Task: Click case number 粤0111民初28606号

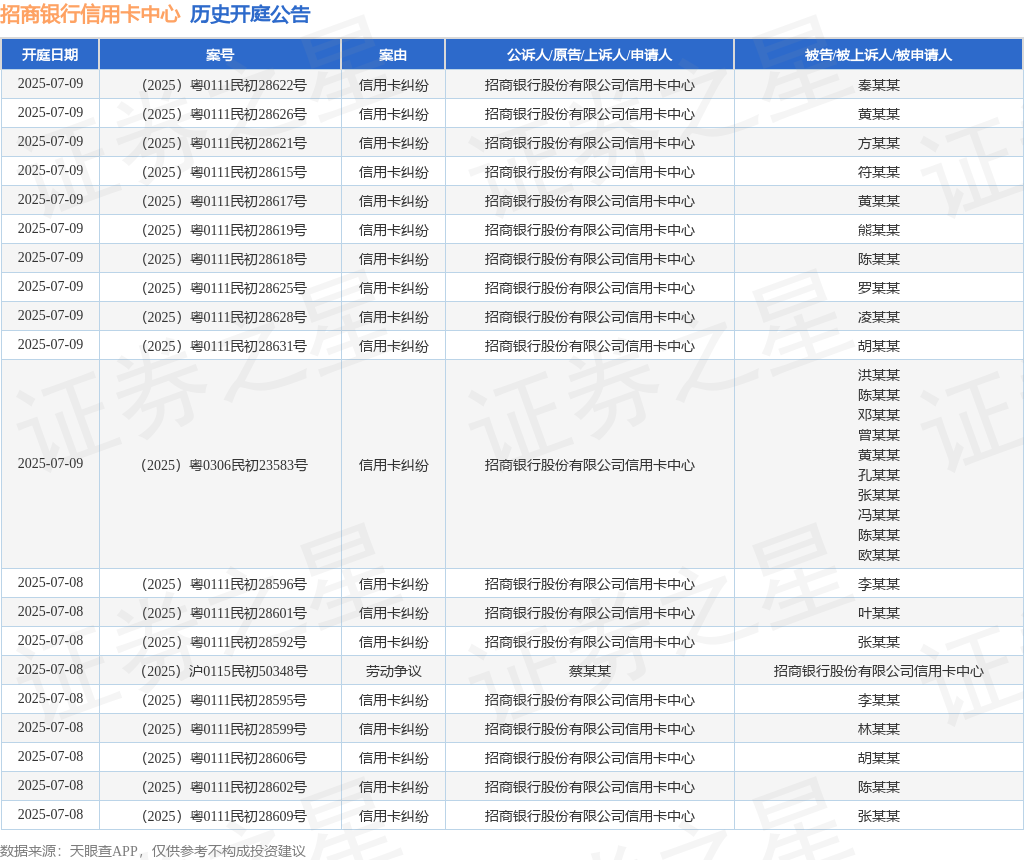Action: click(x=224, y=758)
